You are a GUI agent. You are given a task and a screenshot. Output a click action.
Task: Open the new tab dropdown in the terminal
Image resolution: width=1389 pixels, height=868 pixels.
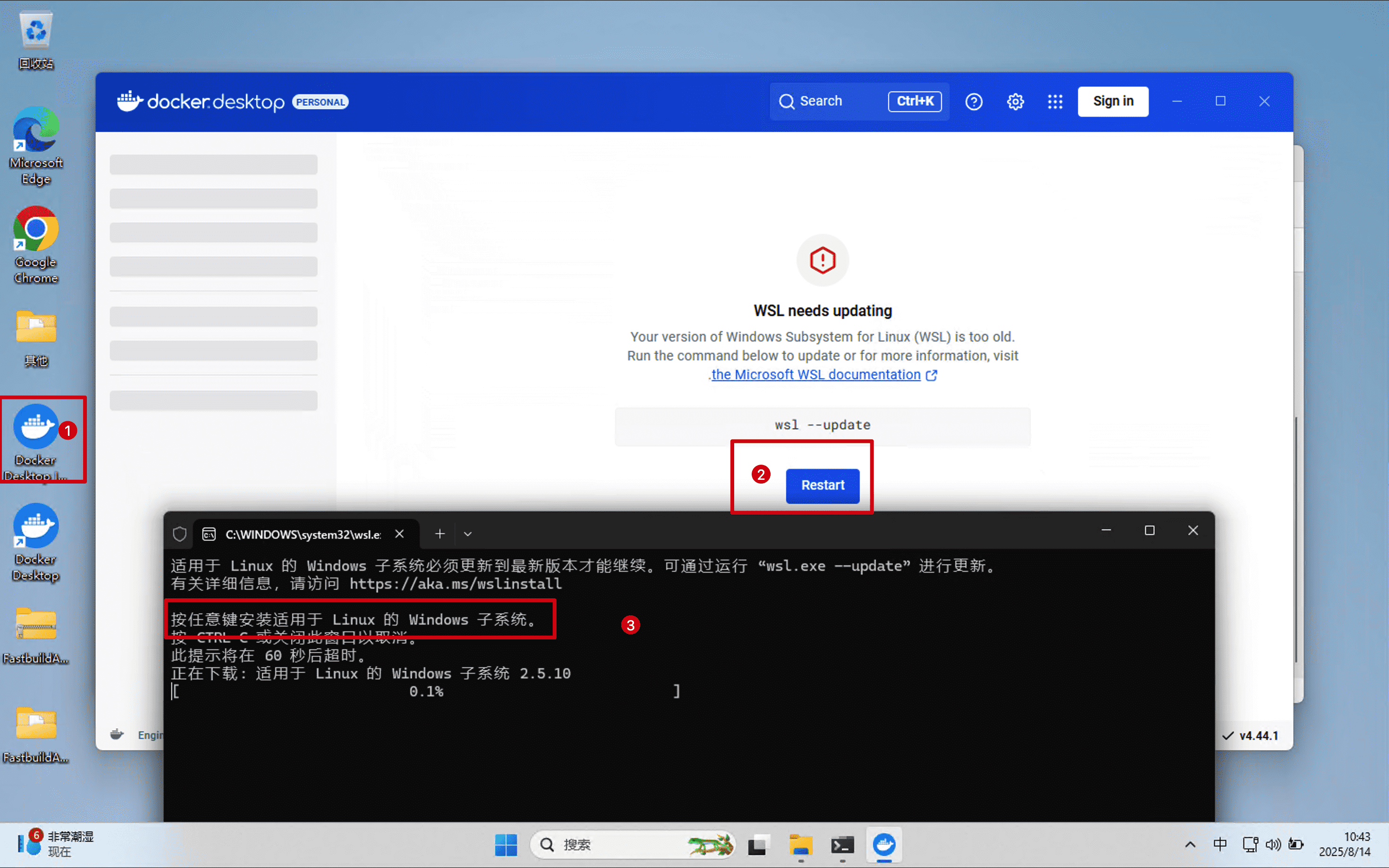tap(468, 534)
